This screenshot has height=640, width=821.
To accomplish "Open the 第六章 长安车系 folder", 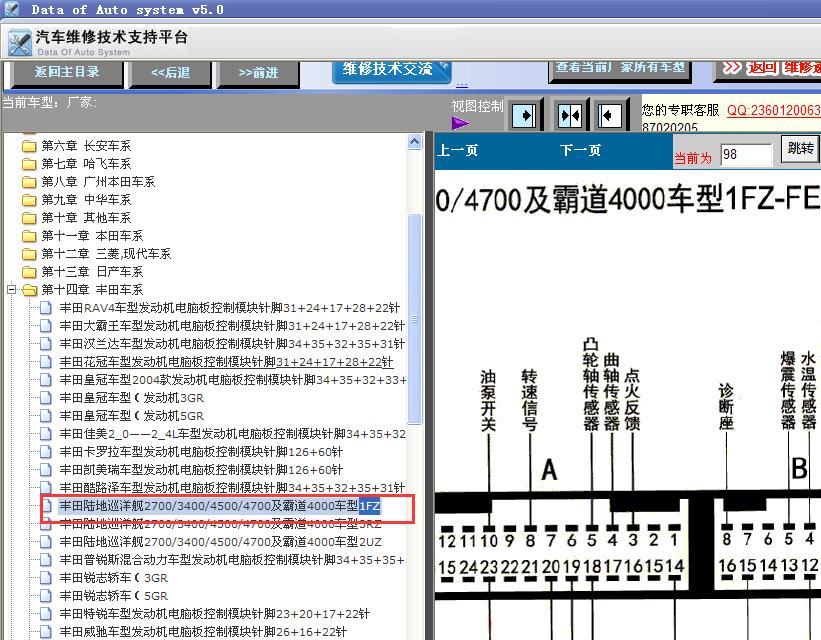I will click(86, 146).
